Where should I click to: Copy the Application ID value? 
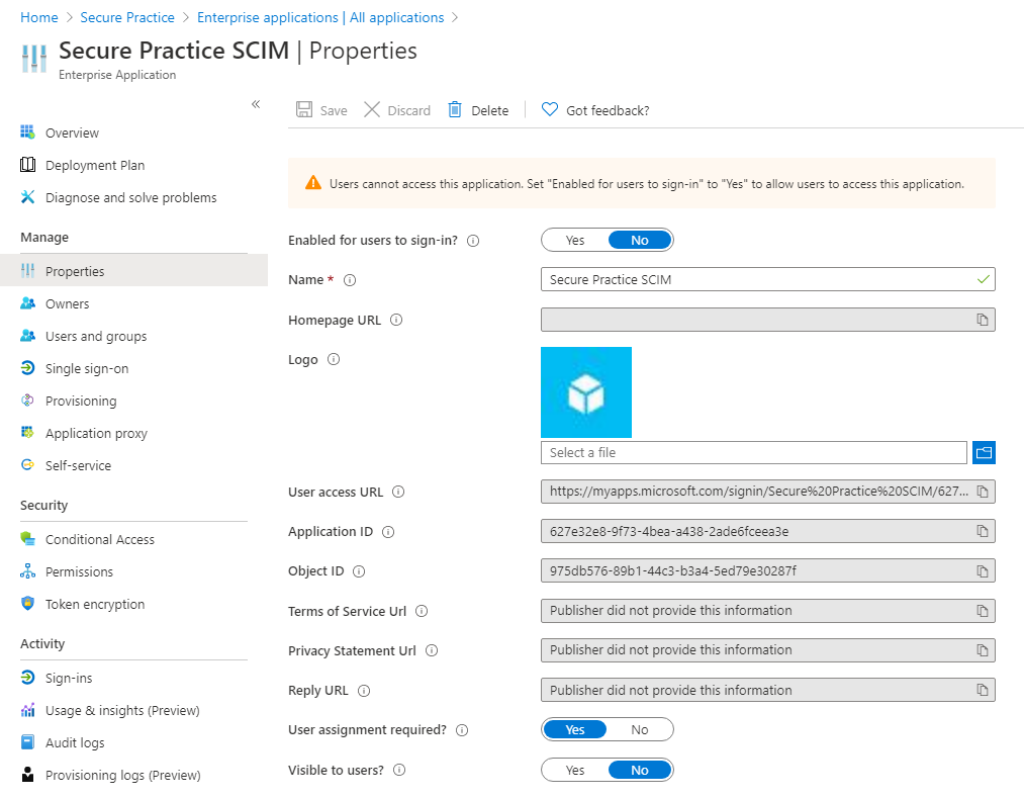(x=981, y=531)
